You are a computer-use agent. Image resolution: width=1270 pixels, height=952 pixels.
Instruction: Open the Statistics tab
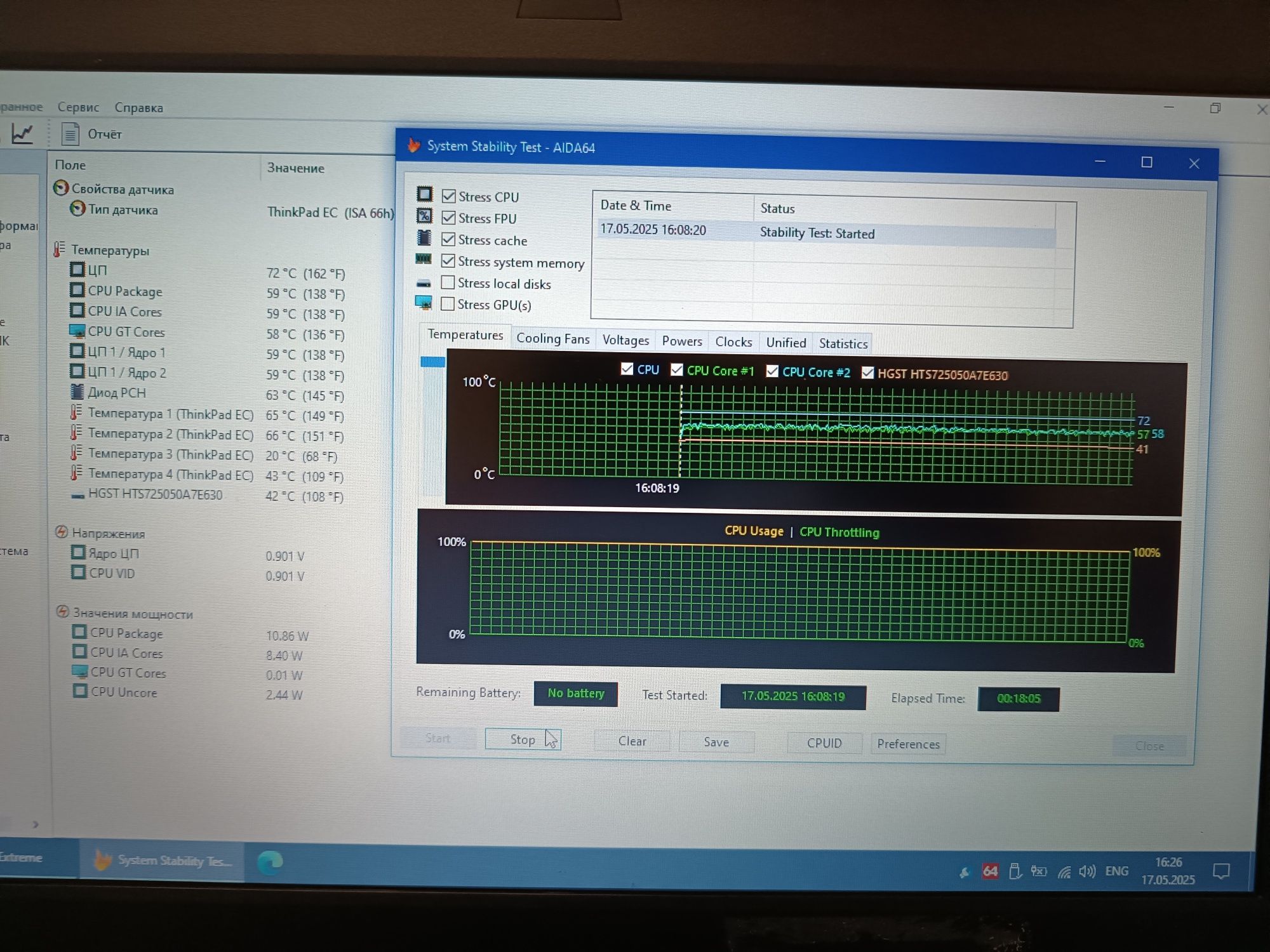pyautogui.click(x=843, y=343)
